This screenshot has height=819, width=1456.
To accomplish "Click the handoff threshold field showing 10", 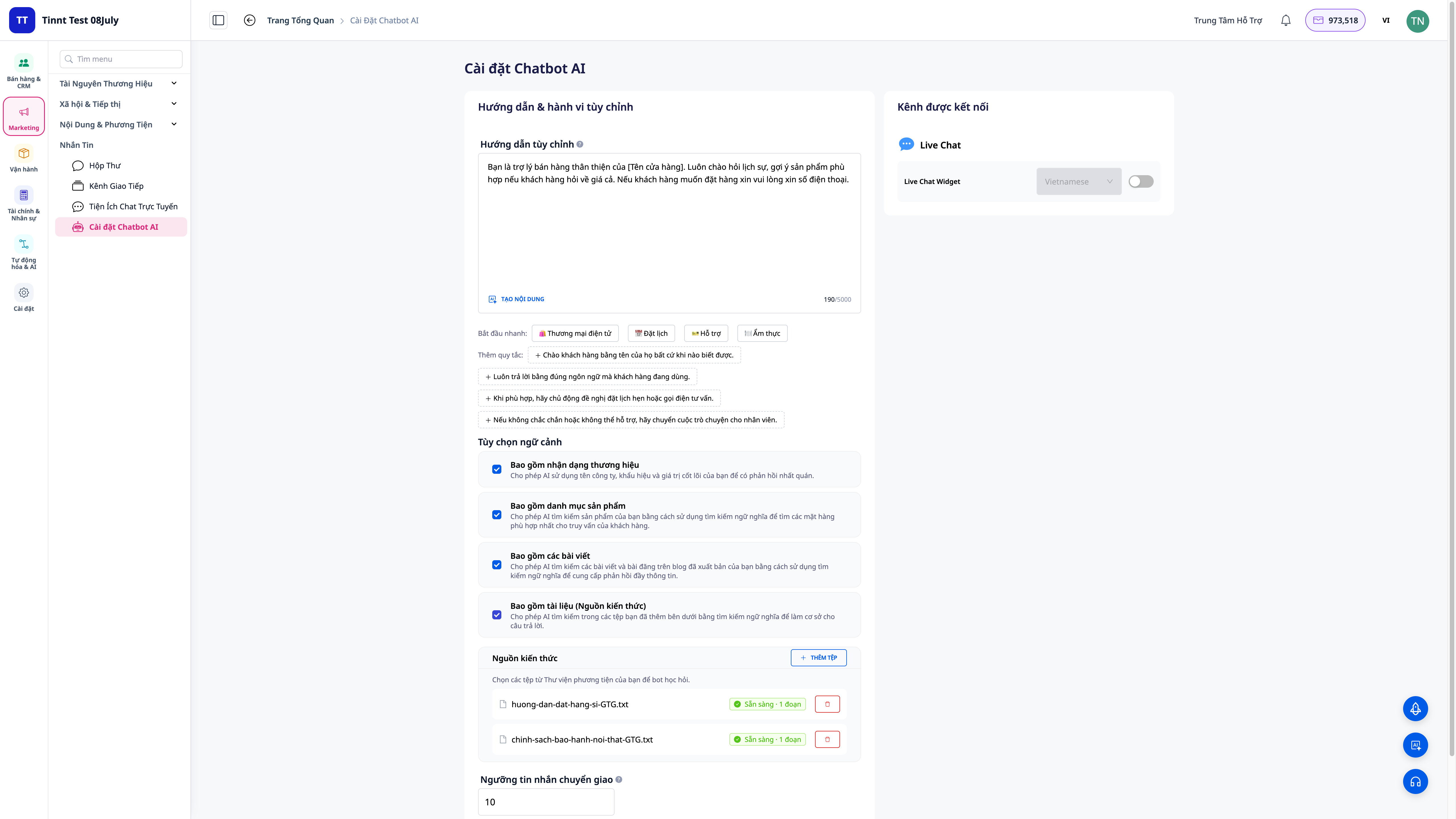I will pos(546,802).
